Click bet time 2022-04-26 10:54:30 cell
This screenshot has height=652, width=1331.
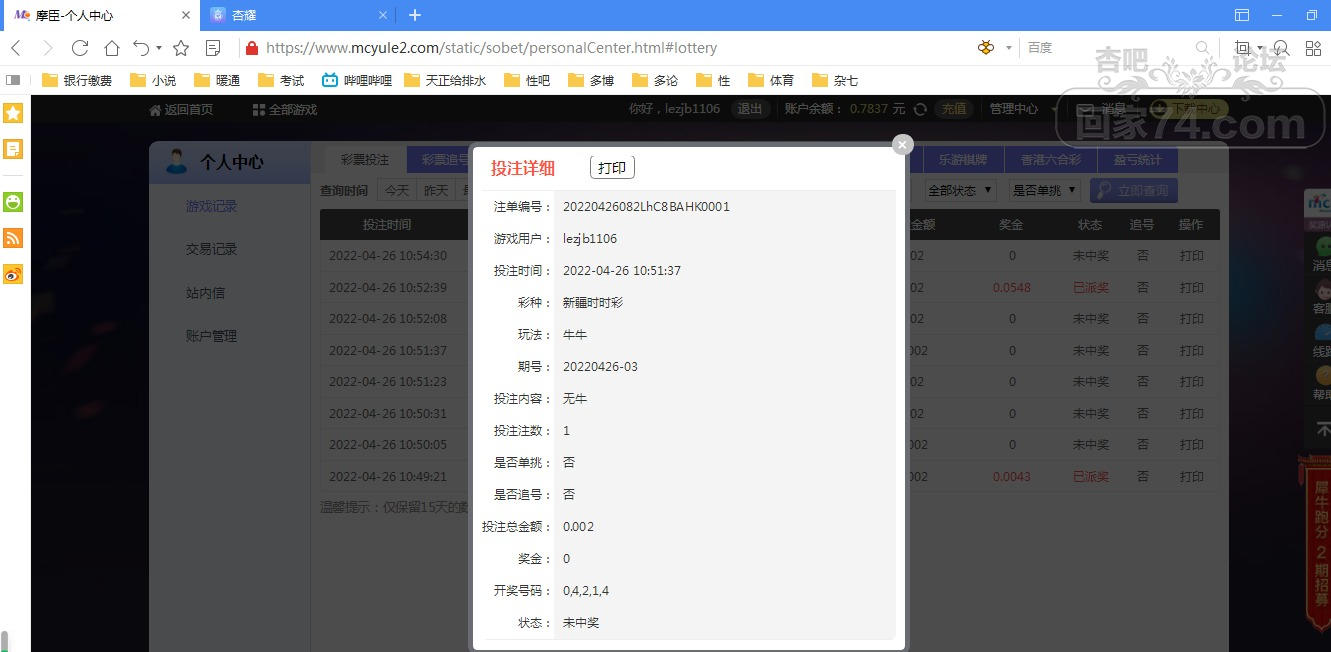click(388, 256)
